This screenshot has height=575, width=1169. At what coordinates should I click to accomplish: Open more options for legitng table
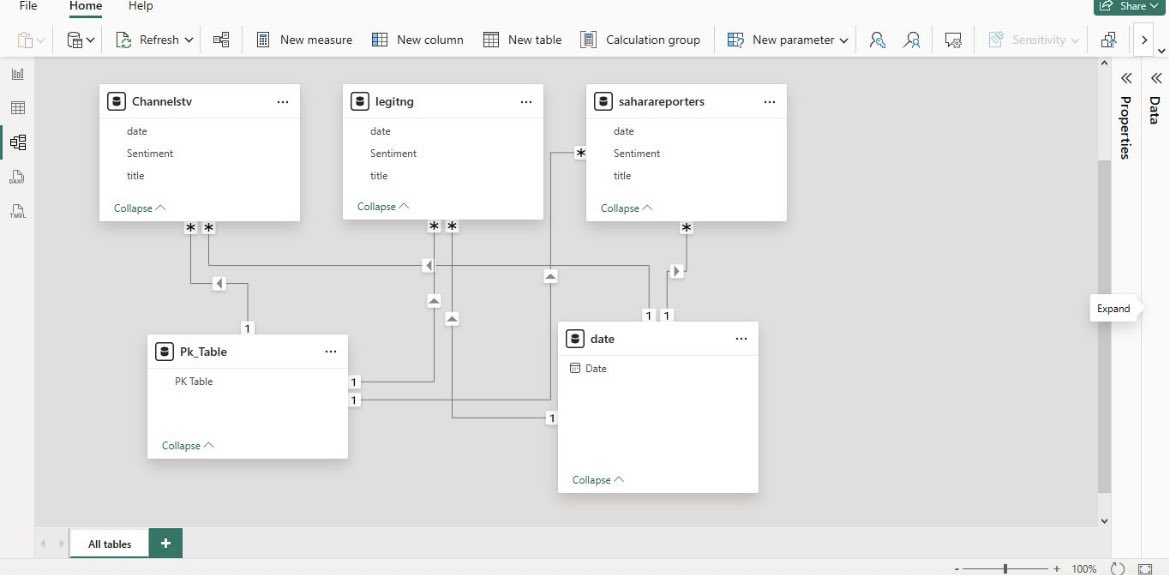[x=526, y=102]
